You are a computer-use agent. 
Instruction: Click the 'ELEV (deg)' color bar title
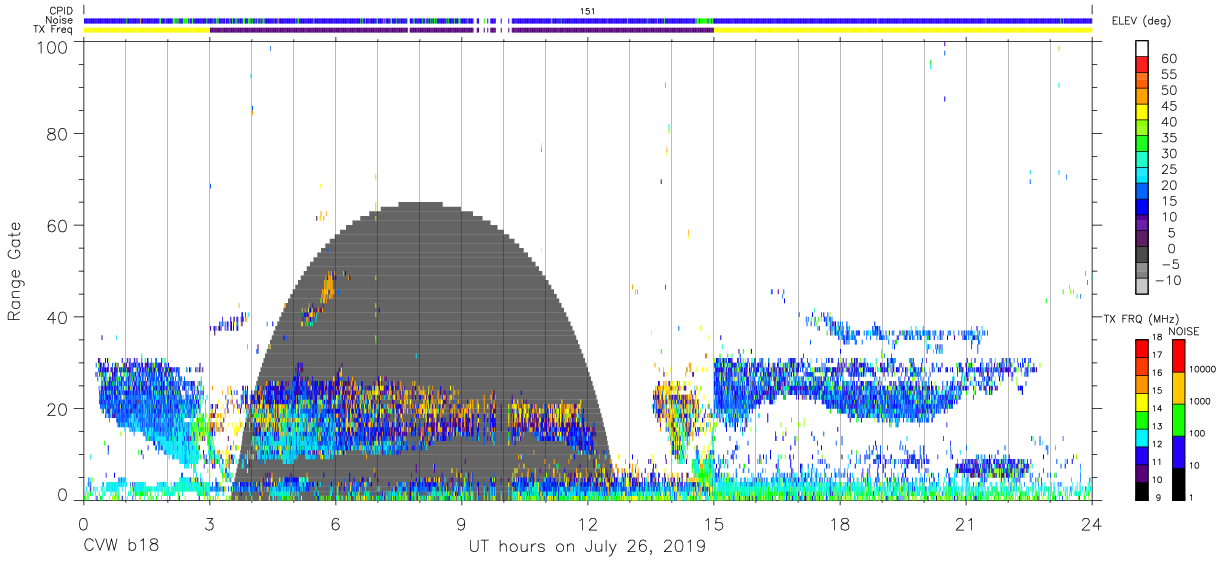[1143, 21]
